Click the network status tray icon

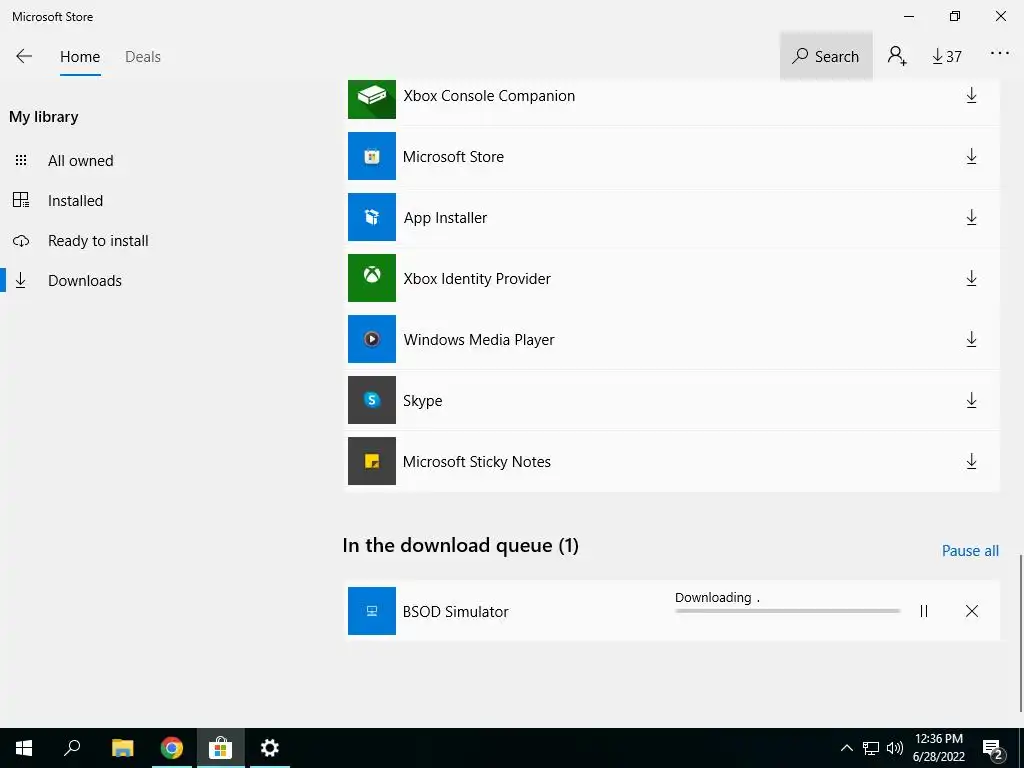click(871, 748)
